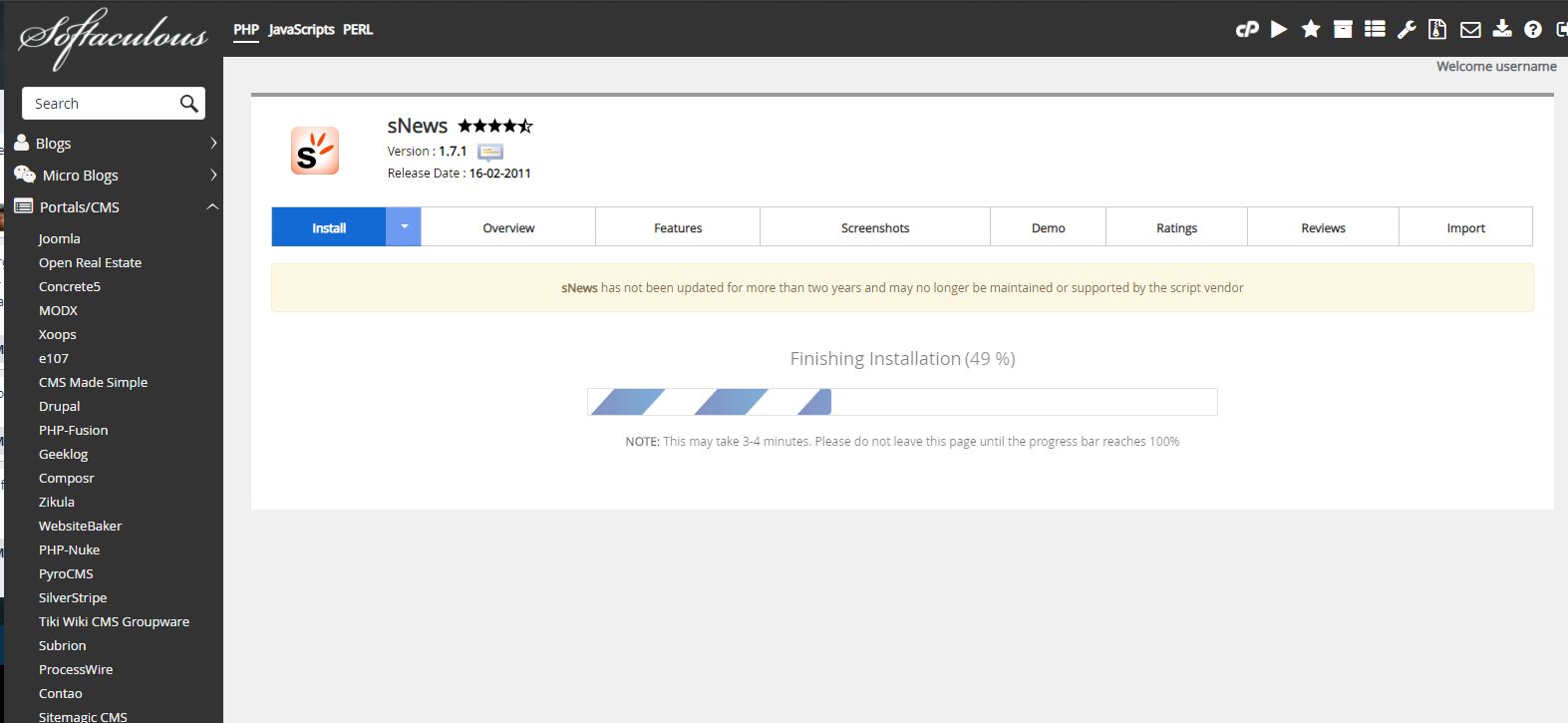Screen dimensions: 1568x723
Task: Select SilverStripe from sidebar
Action: 73,597
